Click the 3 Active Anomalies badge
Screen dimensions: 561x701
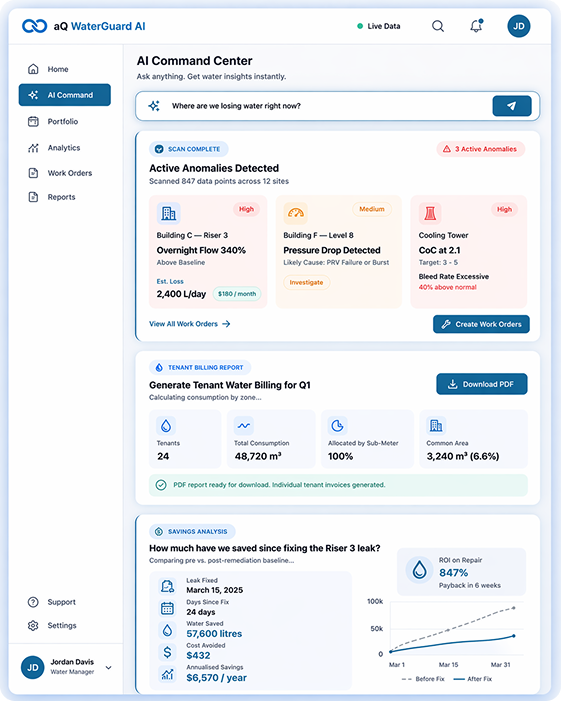(x=481, y=149)
